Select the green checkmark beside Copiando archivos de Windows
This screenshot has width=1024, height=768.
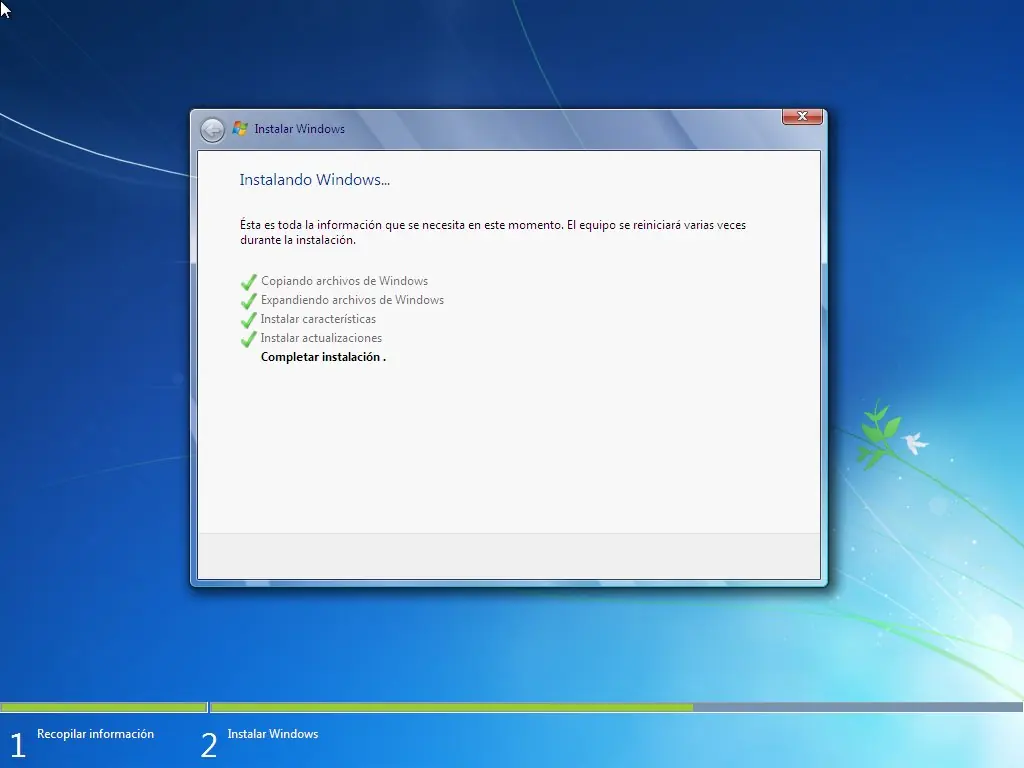[x=248, y=282]
